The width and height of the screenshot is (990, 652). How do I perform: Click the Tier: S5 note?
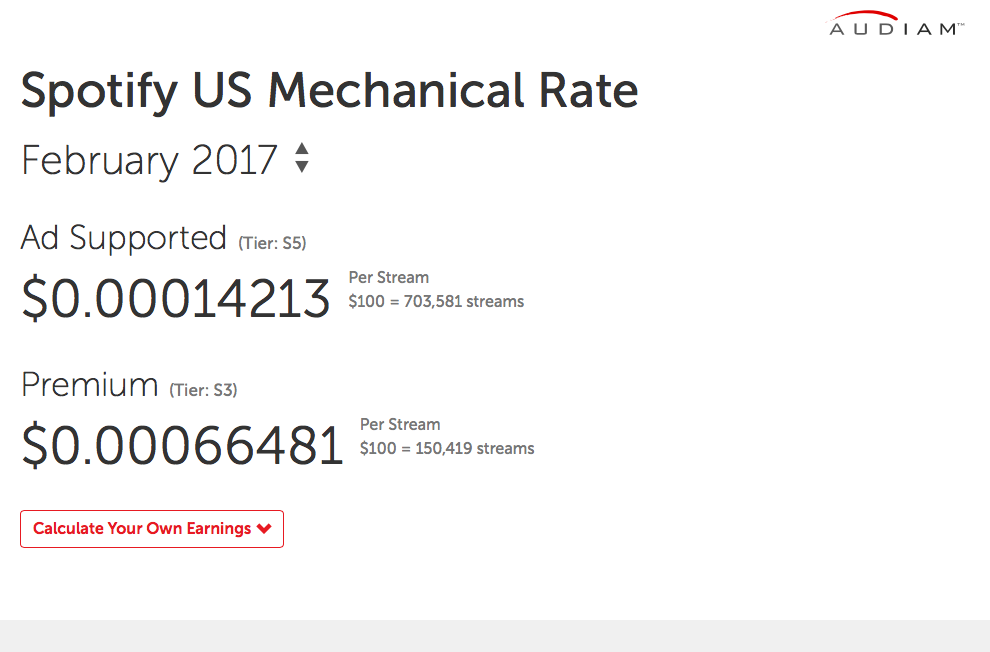pyautogui.click(x=272, y=243)
